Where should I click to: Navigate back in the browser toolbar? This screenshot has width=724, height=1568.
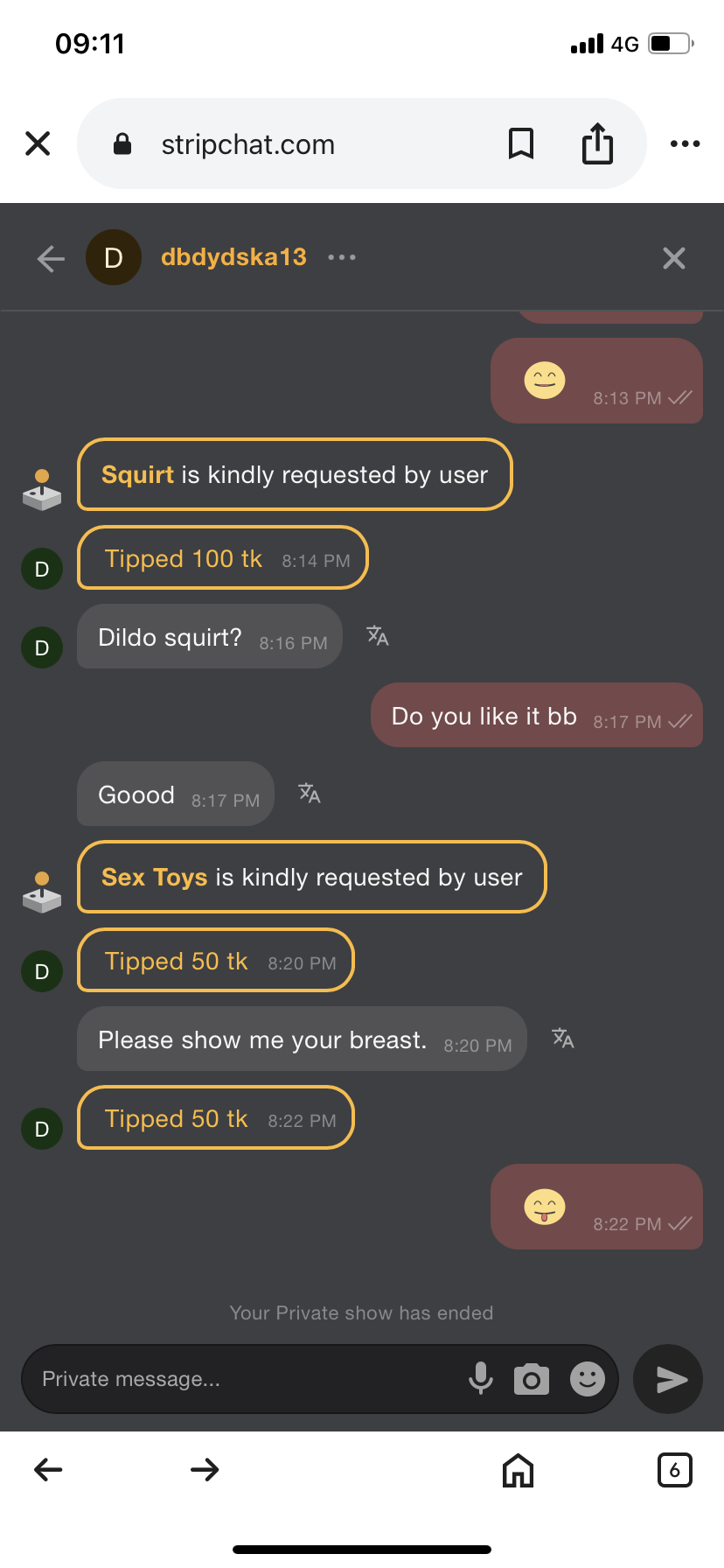48,1470
